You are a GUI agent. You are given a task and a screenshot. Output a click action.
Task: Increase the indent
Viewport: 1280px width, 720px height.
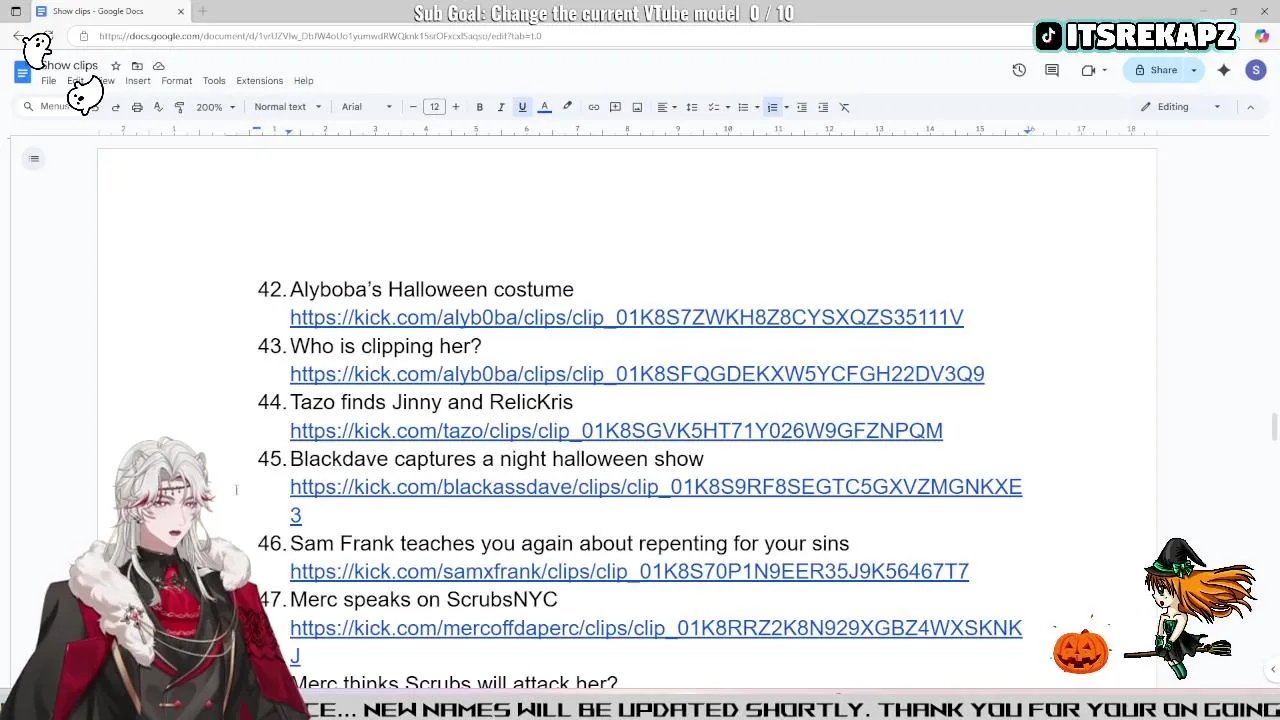823,107
